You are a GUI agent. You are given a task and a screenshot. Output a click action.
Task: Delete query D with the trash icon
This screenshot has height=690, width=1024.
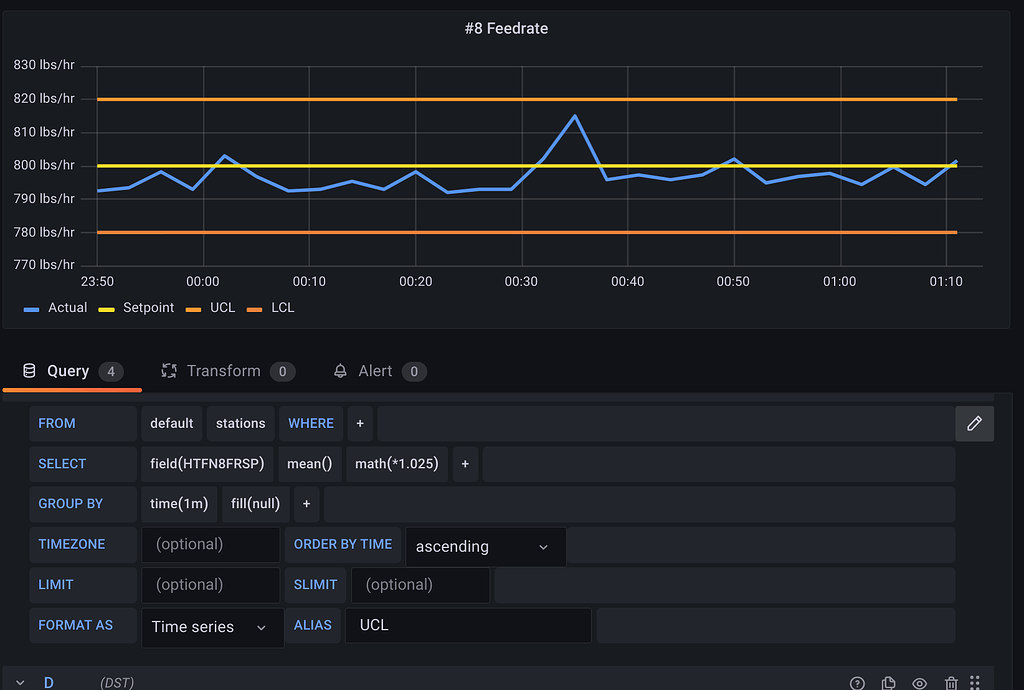952,683
